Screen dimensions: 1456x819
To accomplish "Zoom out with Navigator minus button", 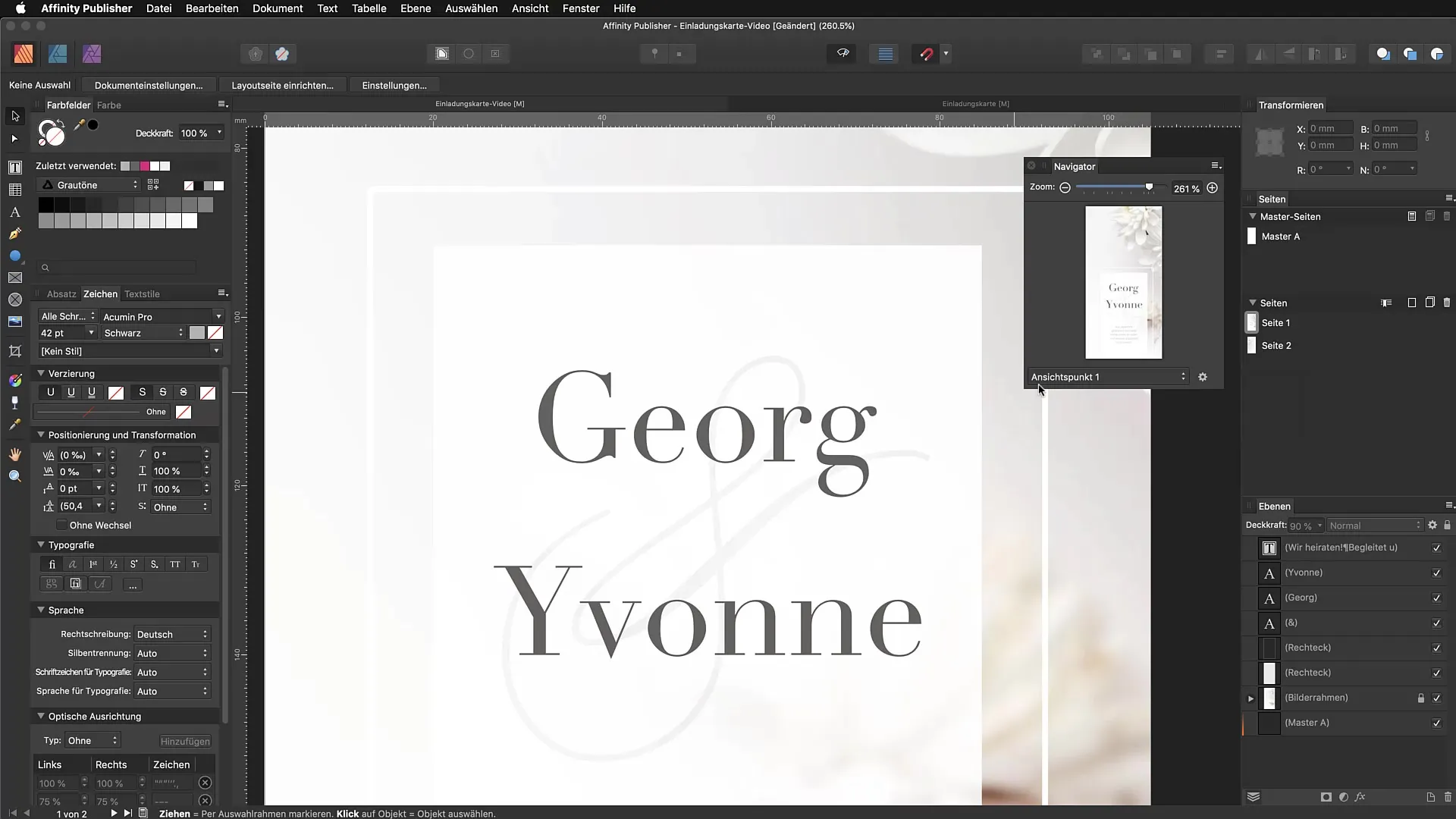I will click(1065, 188).
